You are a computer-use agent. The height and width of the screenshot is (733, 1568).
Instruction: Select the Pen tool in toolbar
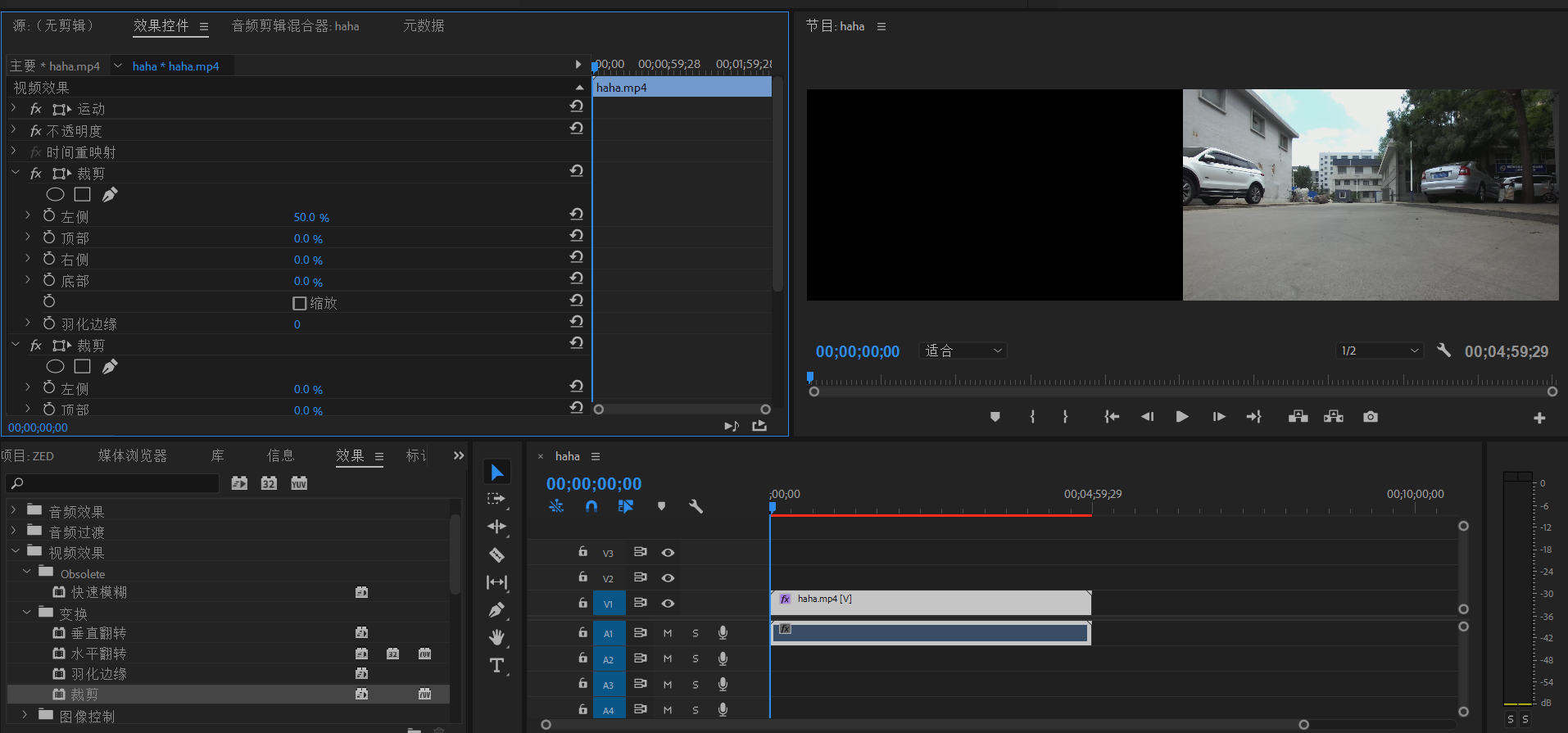pos(496,610)
